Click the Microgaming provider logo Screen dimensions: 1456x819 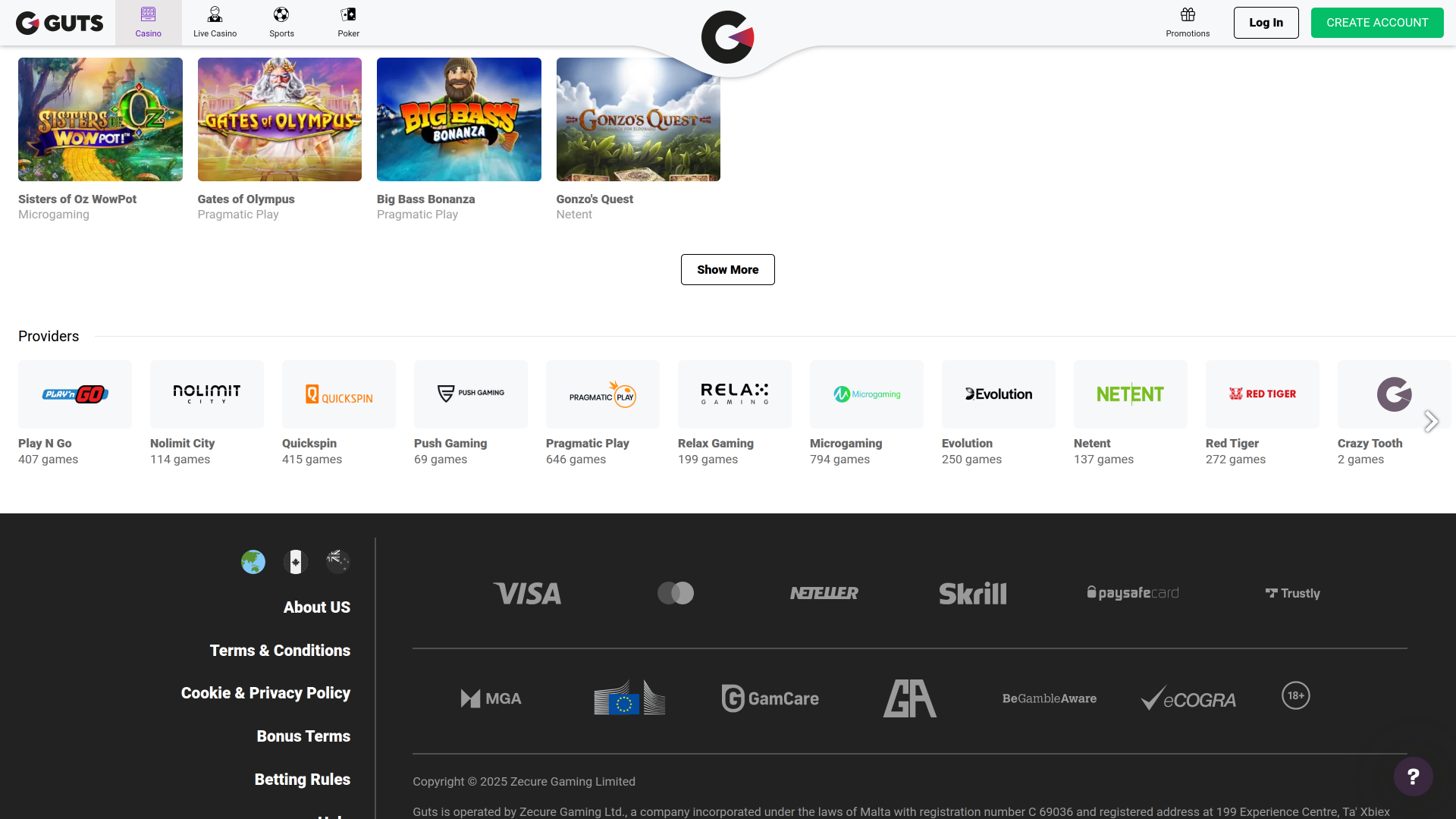pos(866,394)
